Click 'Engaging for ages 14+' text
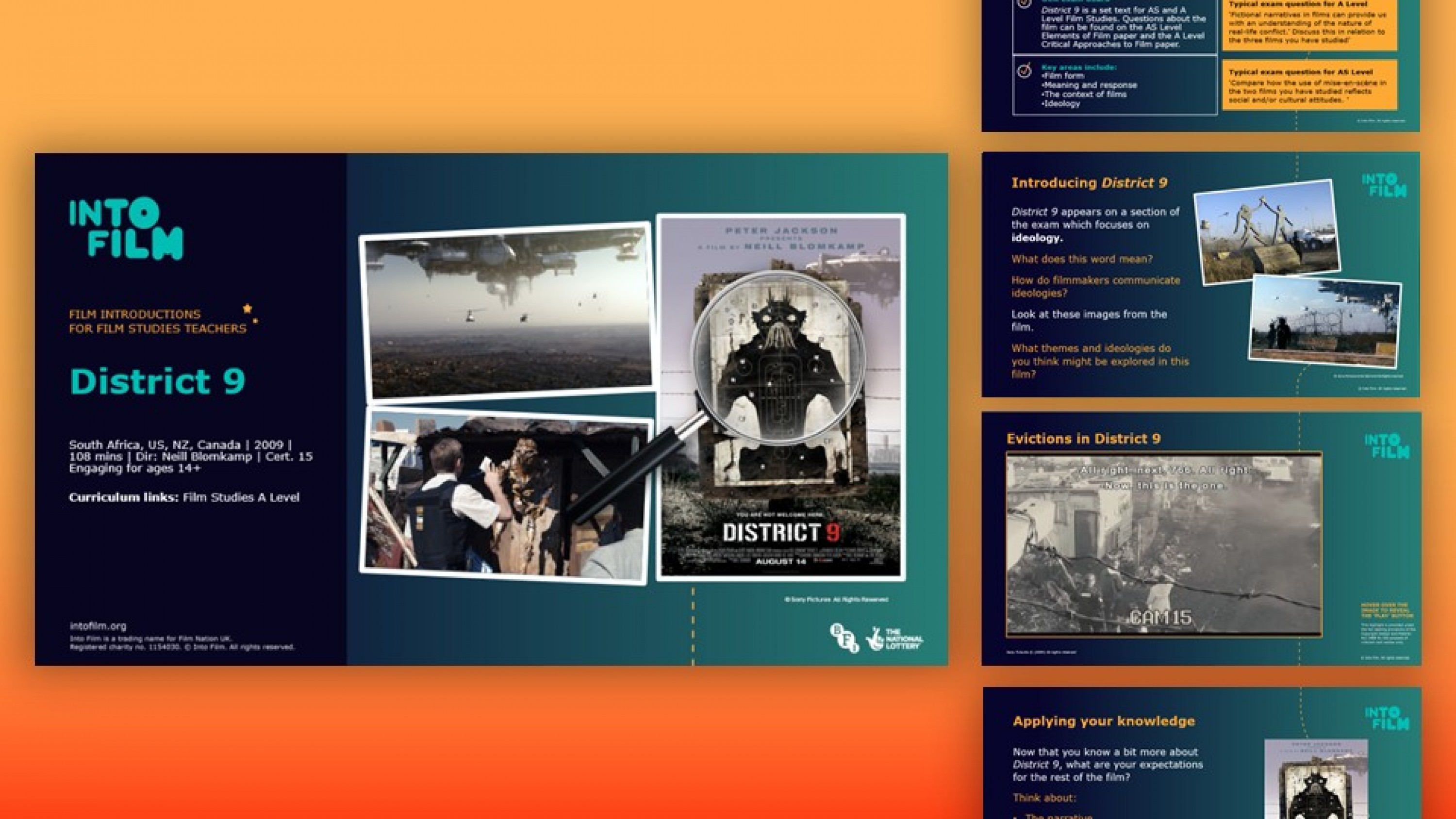Screen dimensions: 1456x819 [x=134, y=468]
